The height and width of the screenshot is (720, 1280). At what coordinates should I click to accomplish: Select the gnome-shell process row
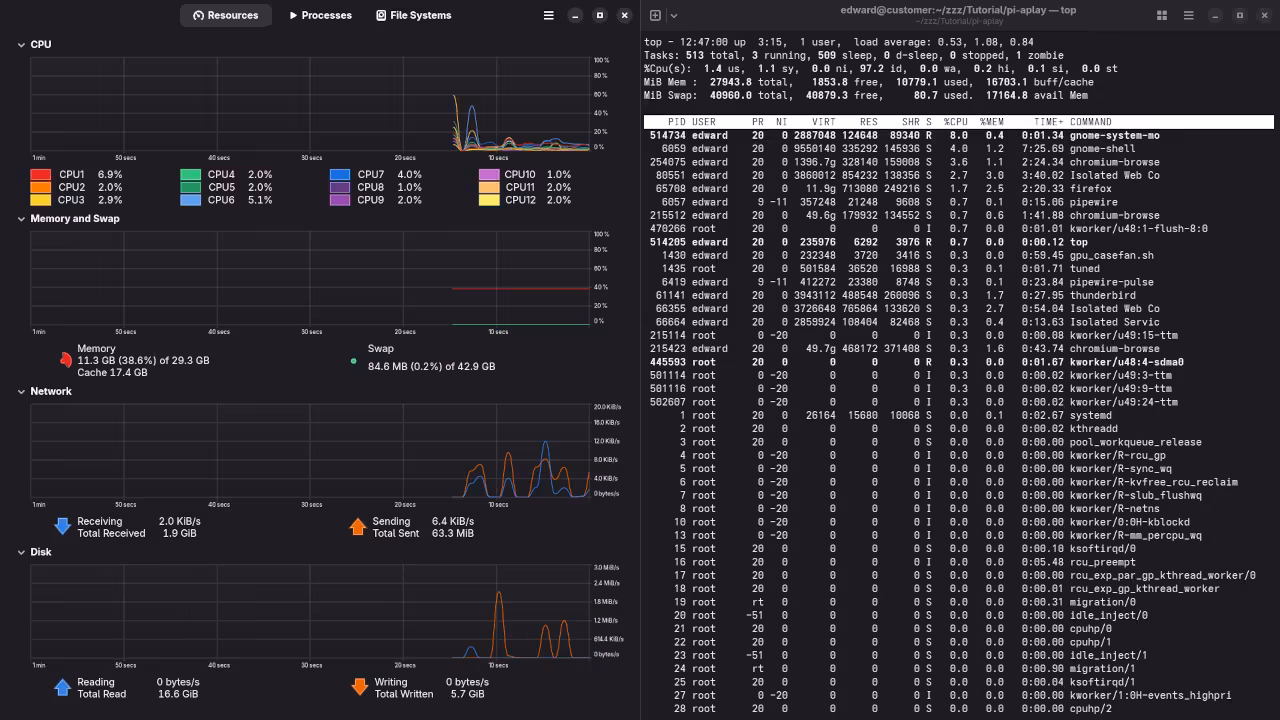[959, 149]
